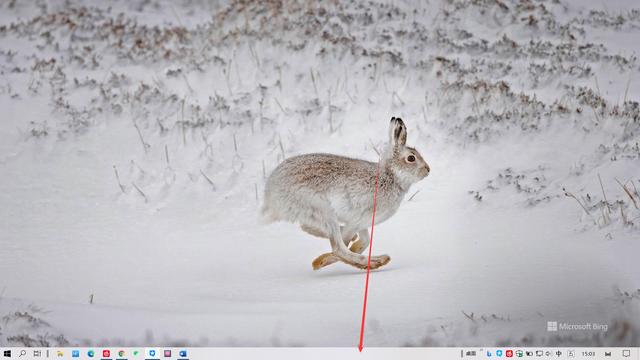Open the blue square app after File Explorer
The width and height of the screenshot is (640, 360).
[x=76, y=353]
